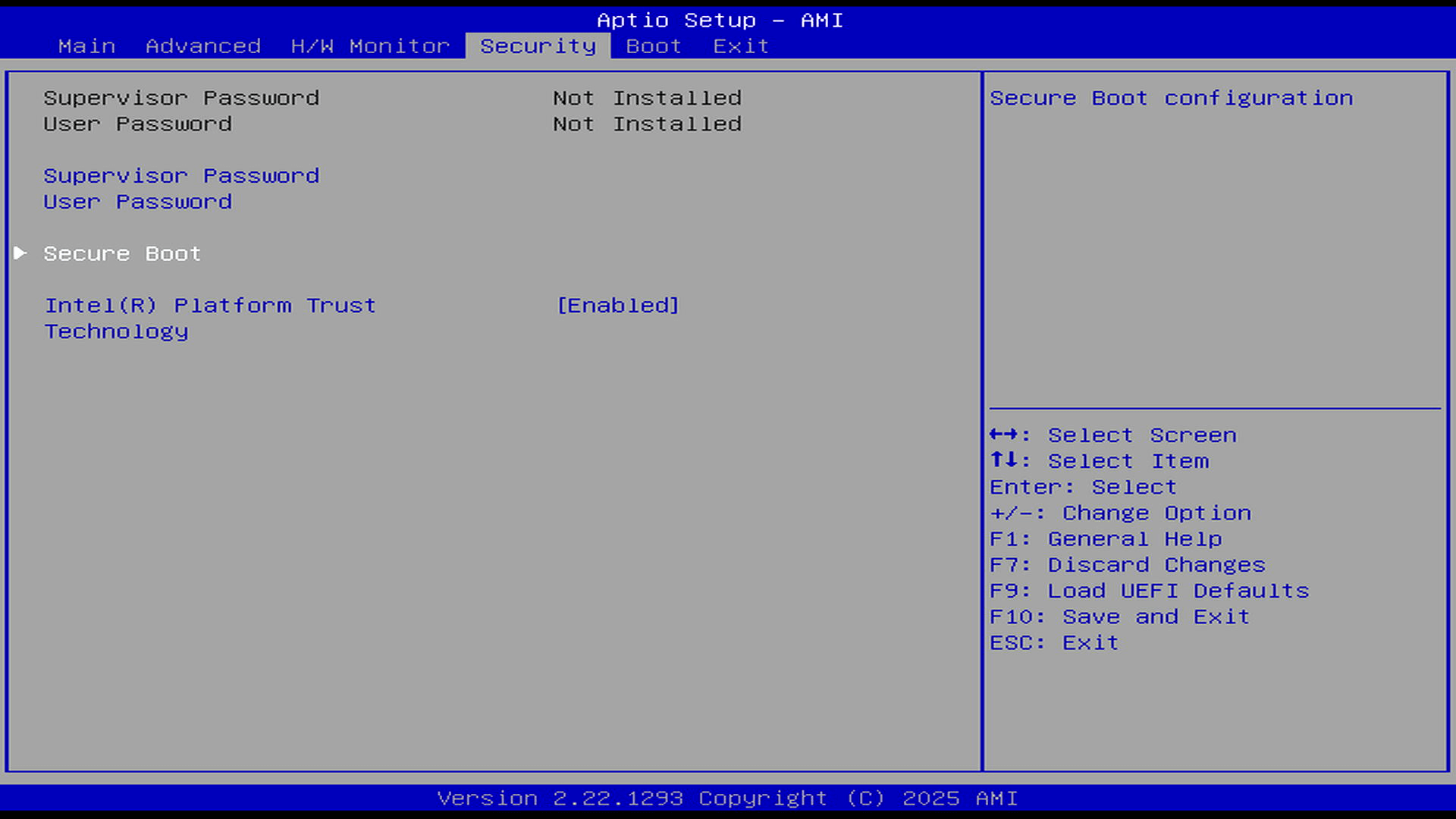Screen dimensions: 1456x819
Task: Open the Exit tab
Action: (x=741, y=46)
